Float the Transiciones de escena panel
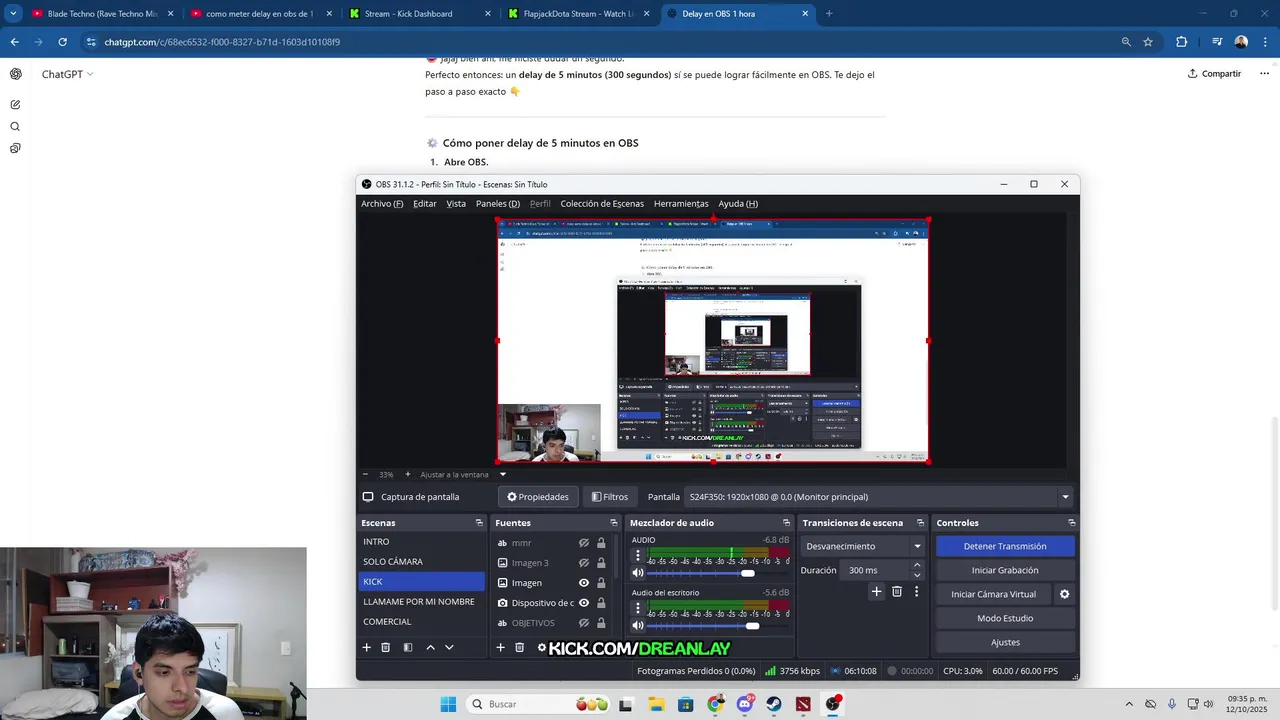The width and height of the screenshot is (1280, 720). (920, 523)
